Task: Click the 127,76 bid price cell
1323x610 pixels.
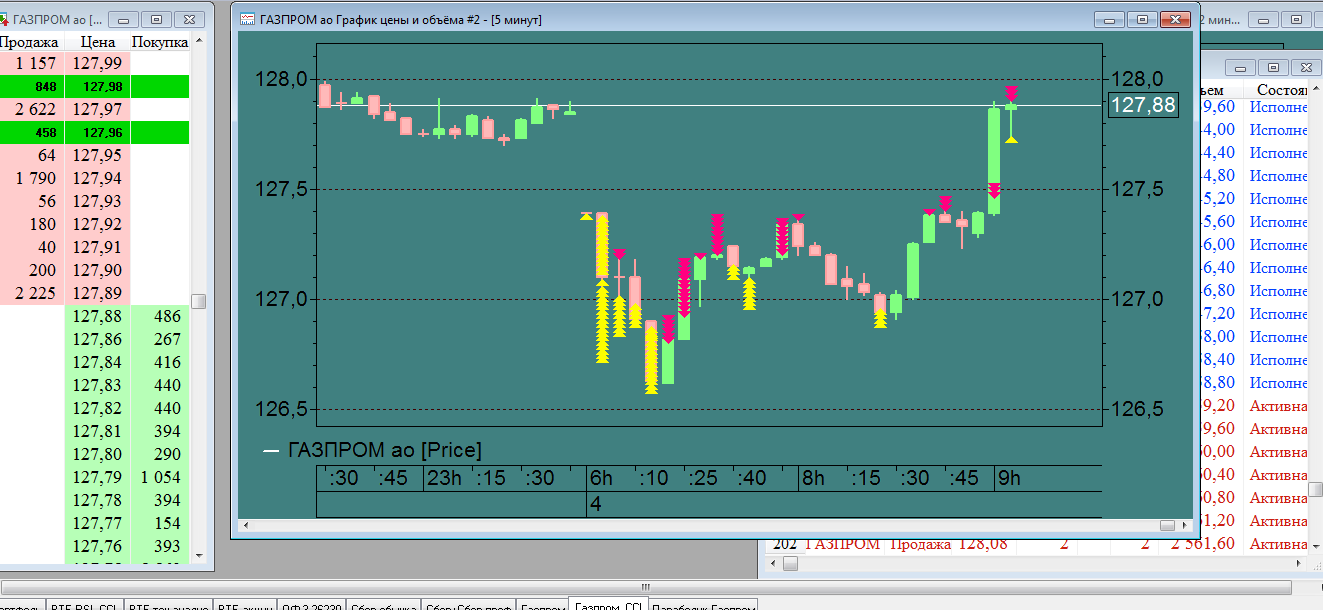Action: pyautogui.click(x=98, y=546)
